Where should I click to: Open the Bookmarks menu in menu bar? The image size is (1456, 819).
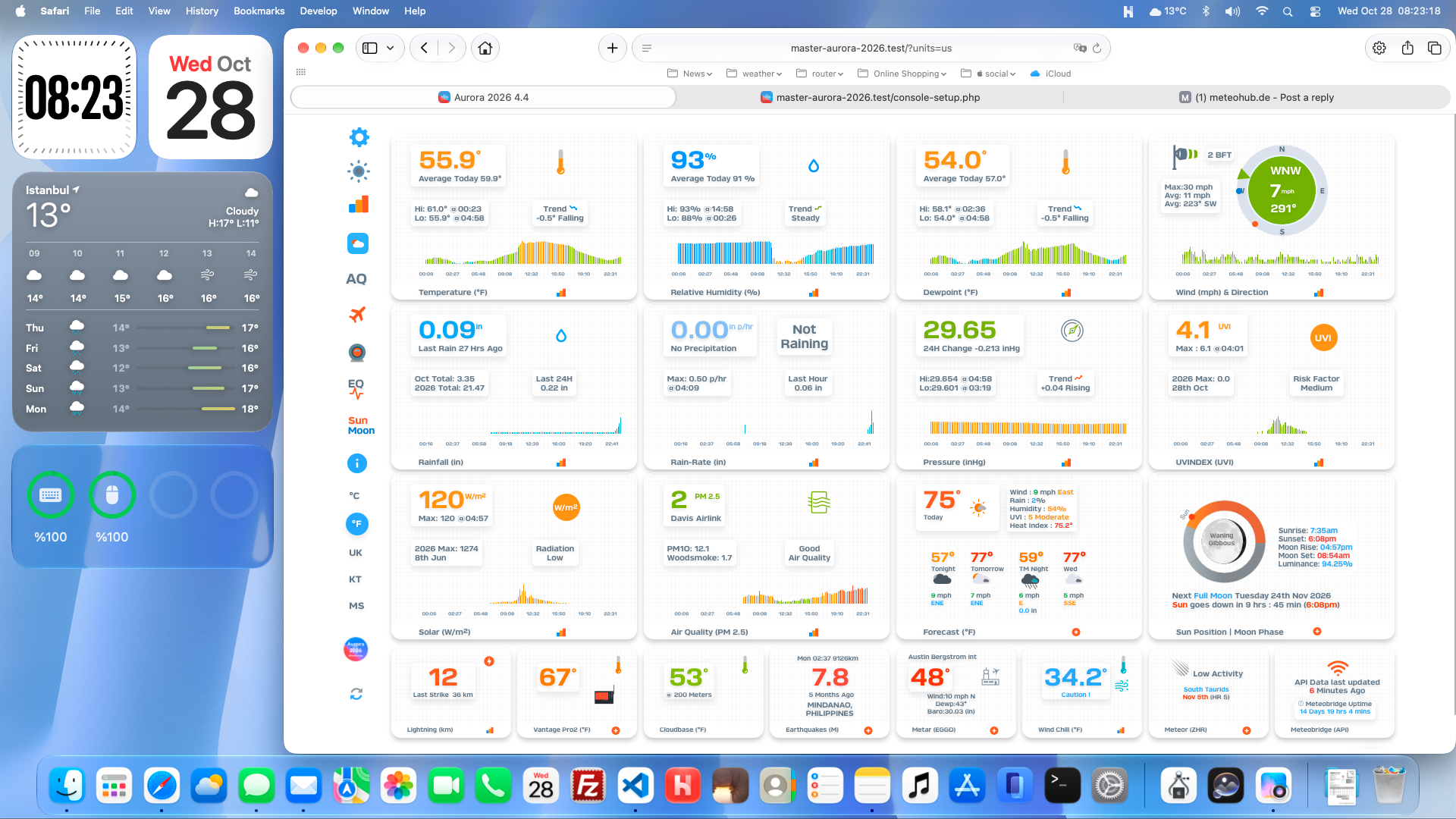click(259, 11)
